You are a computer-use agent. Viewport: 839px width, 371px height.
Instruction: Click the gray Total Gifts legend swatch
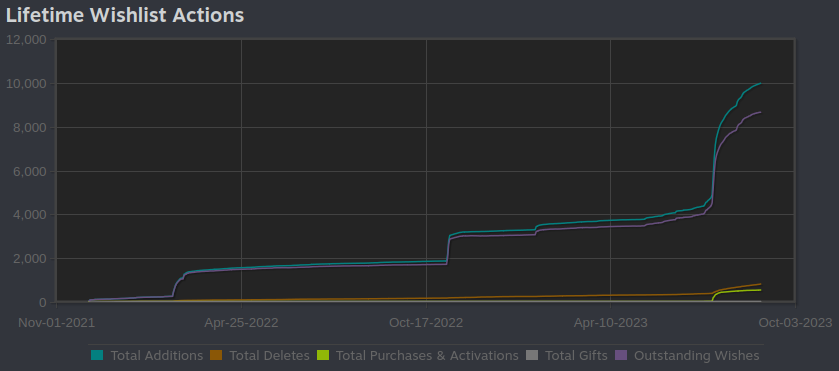[x=532, y=355]
